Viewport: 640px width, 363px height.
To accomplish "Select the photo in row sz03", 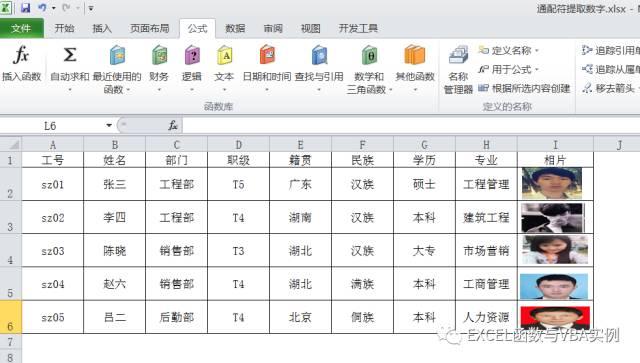I will click(x=555, y=249).
